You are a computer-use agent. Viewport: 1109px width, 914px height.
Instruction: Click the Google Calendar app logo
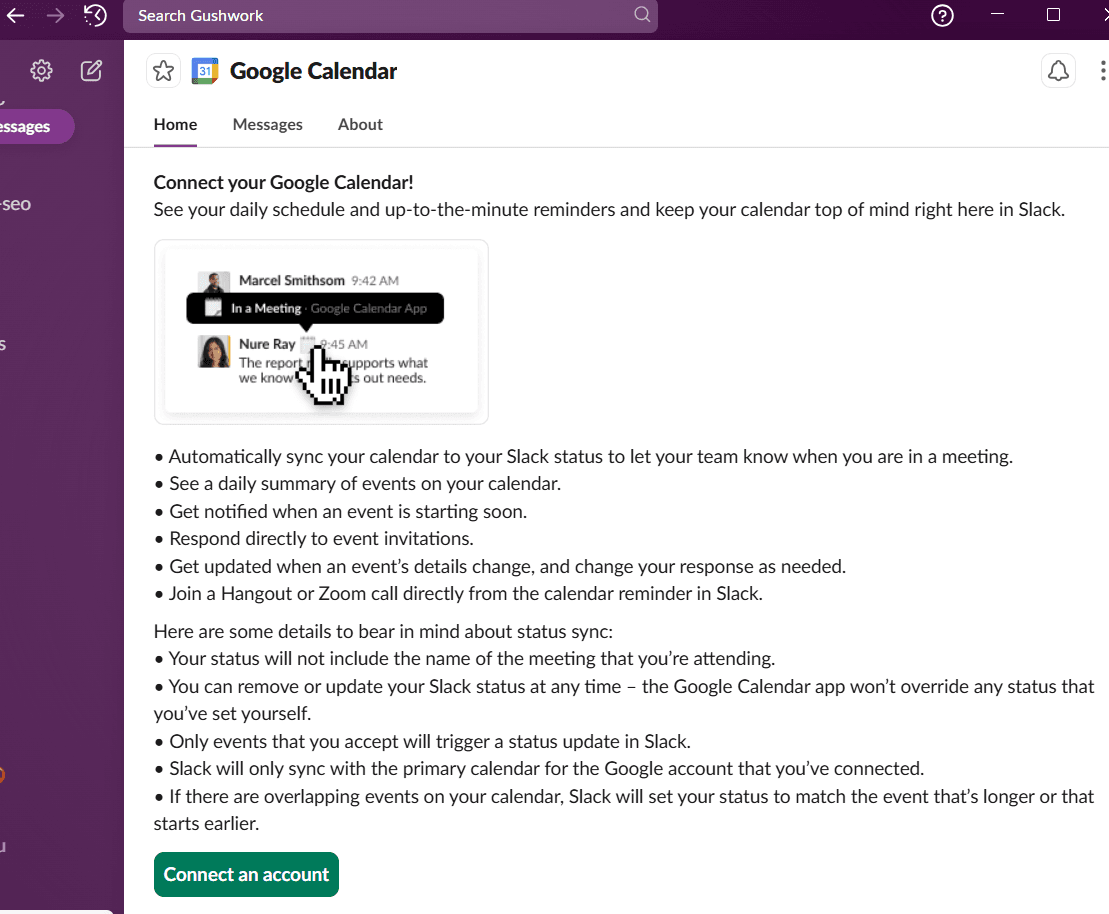pos(205,71)
